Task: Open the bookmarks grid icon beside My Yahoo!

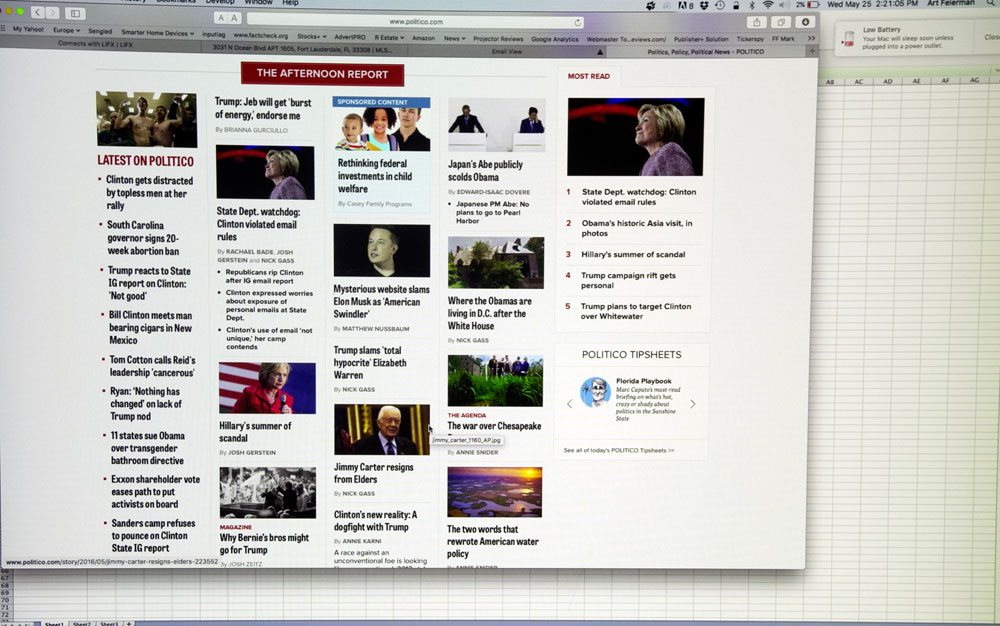Action: pos(3,28)
